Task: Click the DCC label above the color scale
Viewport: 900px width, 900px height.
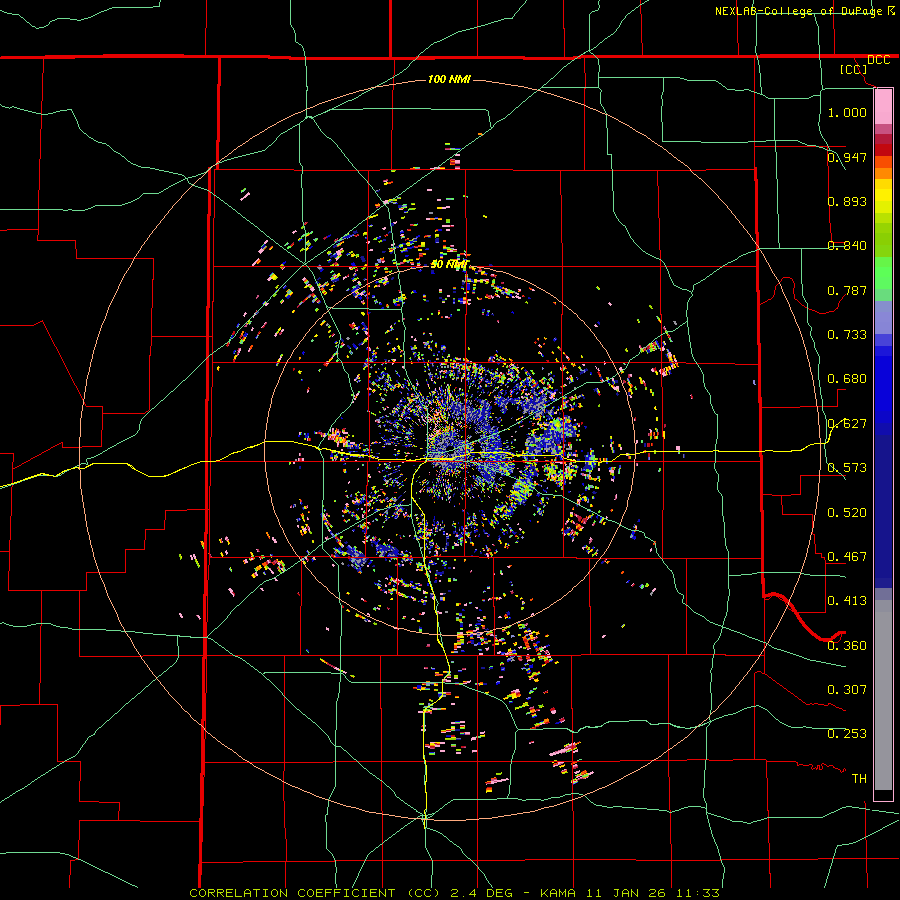Action: click(878, 60)
